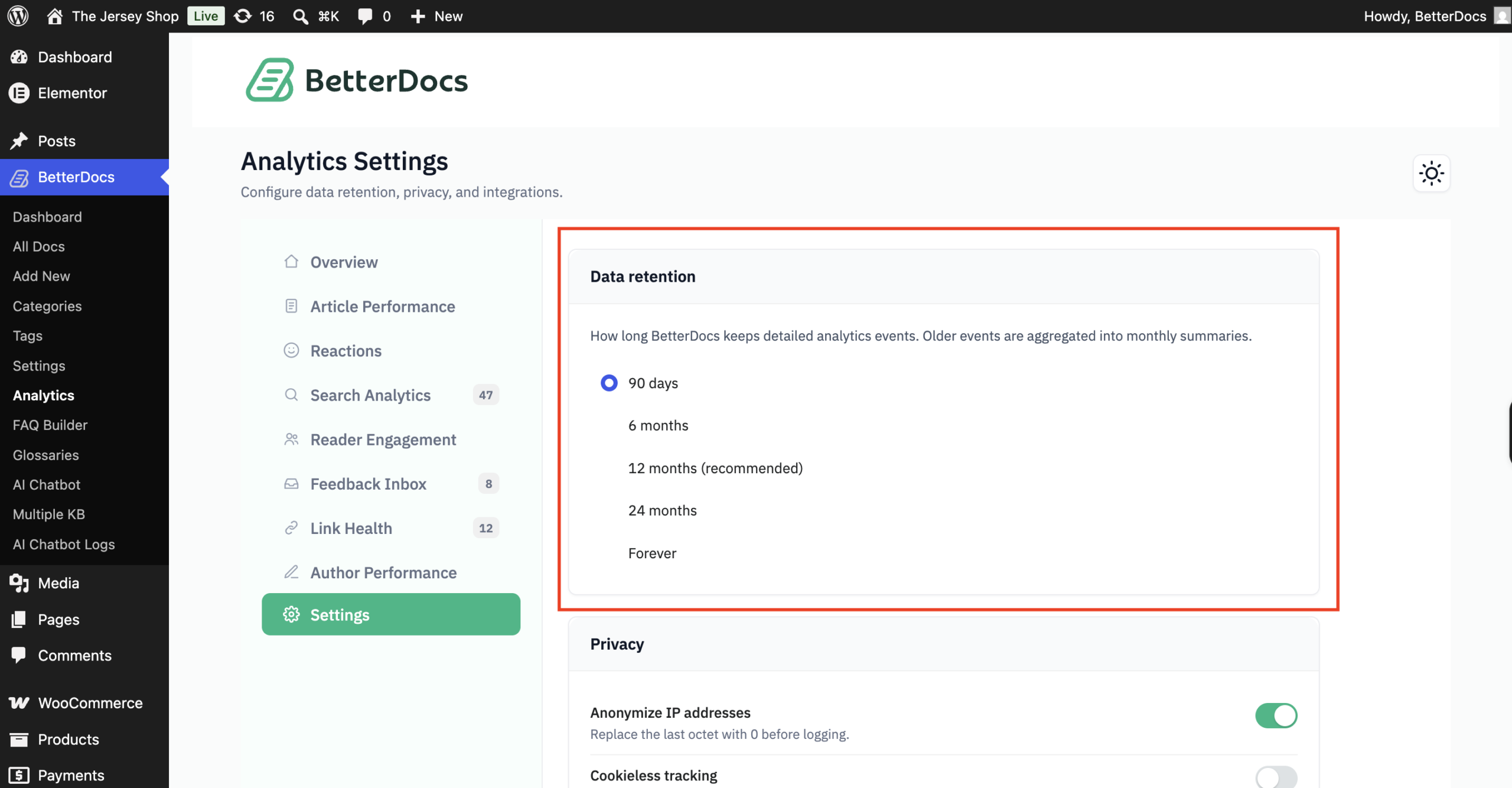
Task: Click the Feedback Inbox tray icon
Action: coord(291,484)
